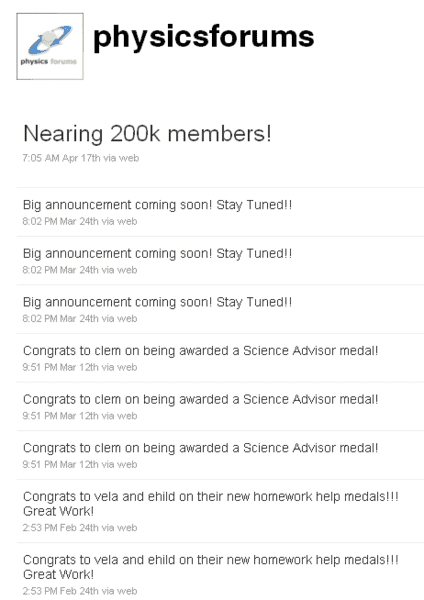Viewport: 424px width, 600px height.
Task: Open first 2:53 PM Feb 24th timestamp
Action: click(60, 528)
